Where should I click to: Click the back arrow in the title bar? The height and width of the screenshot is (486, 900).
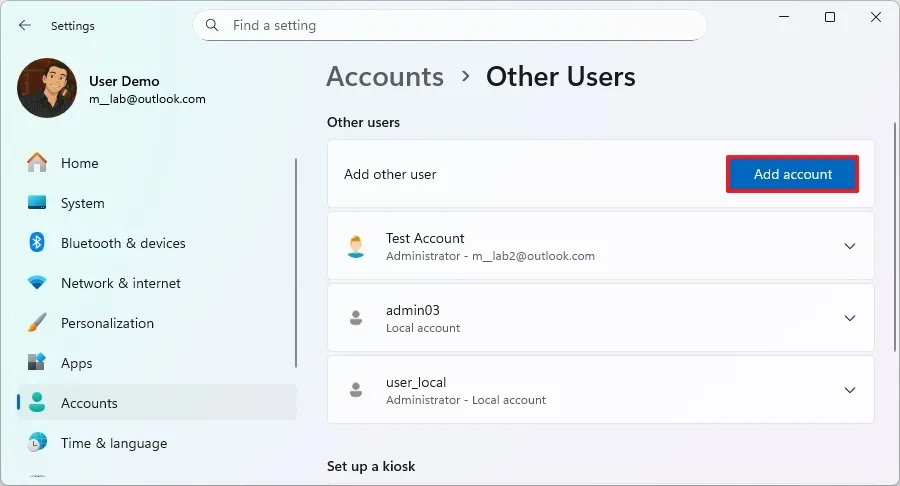pos(25,26)
